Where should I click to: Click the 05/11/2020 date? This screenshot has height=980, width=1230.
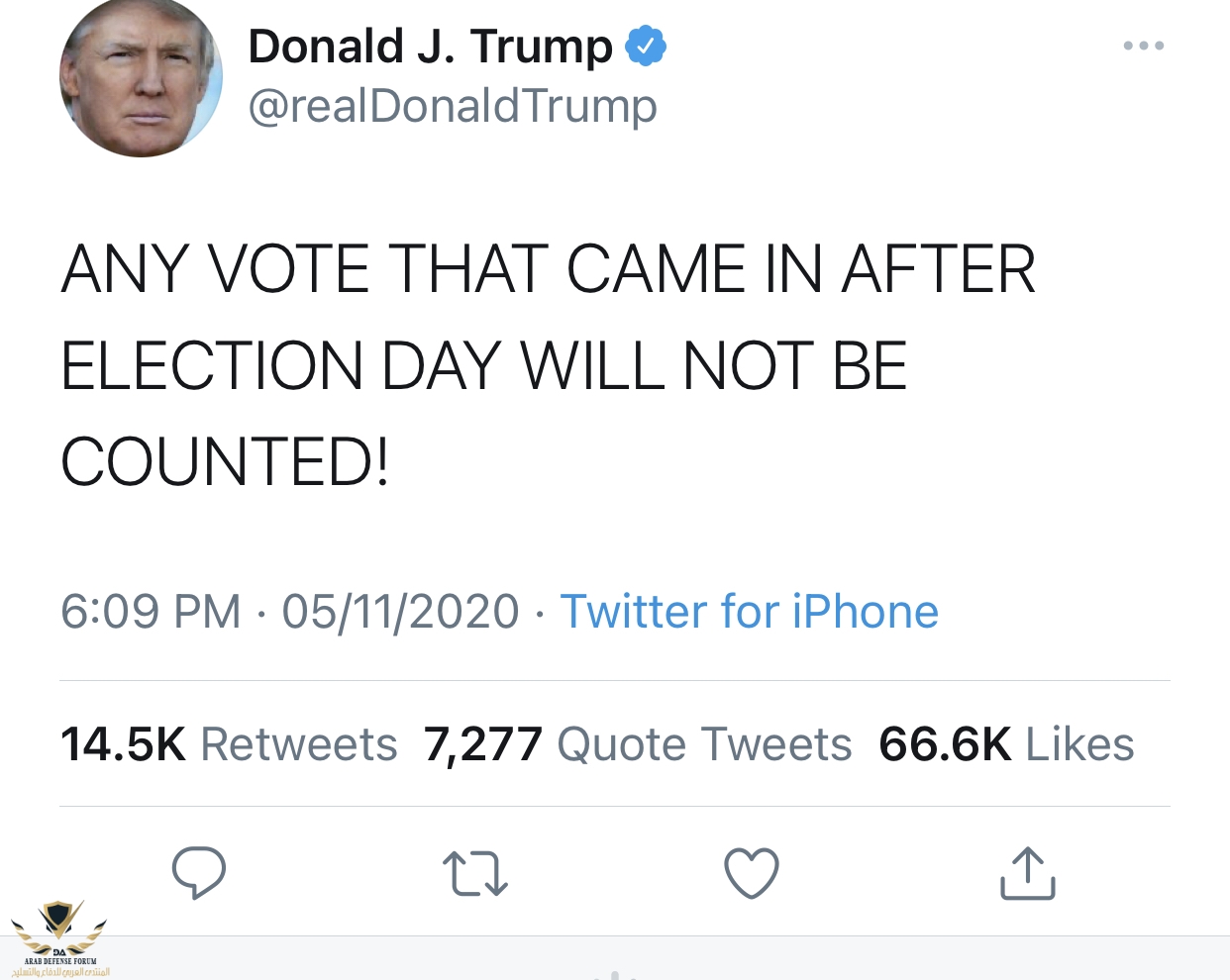pyautogui.click(x=400, y=611)
